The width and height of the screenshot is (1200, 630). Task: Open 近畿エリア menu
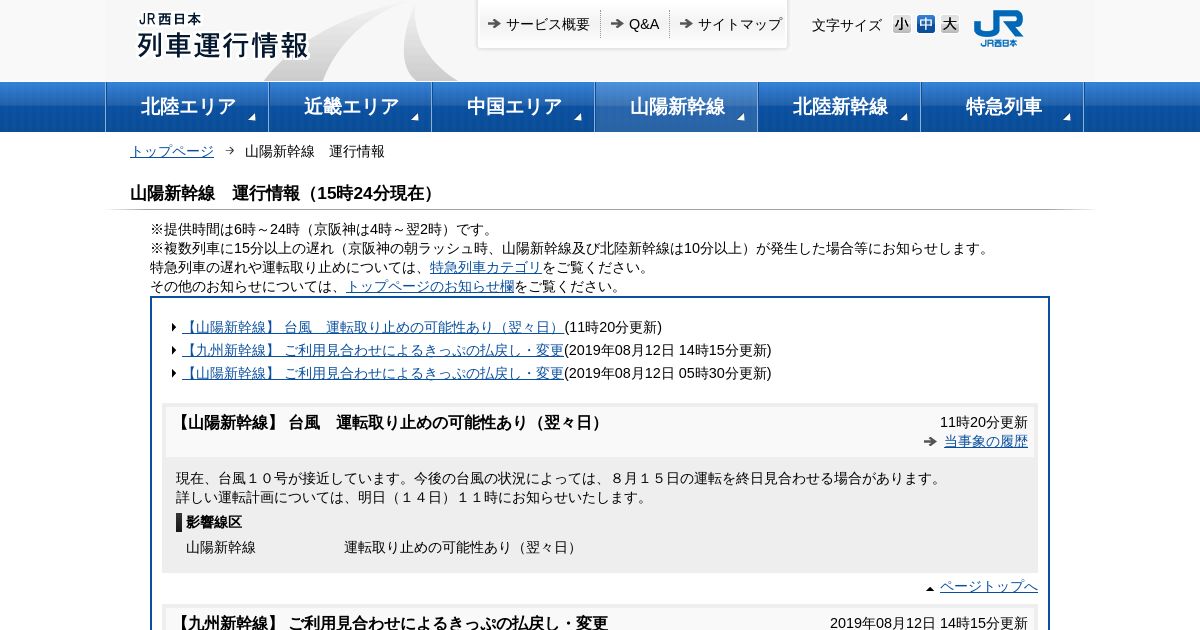350,107
